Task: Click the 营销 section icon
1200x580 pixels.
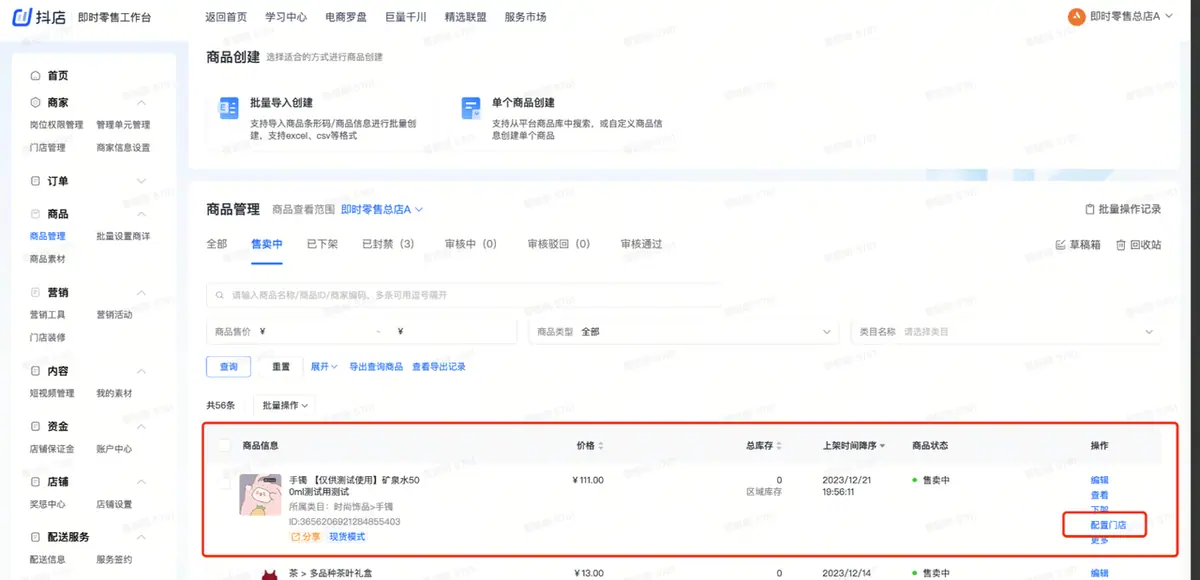Action: pyautogui.click(x=36, y=293)
